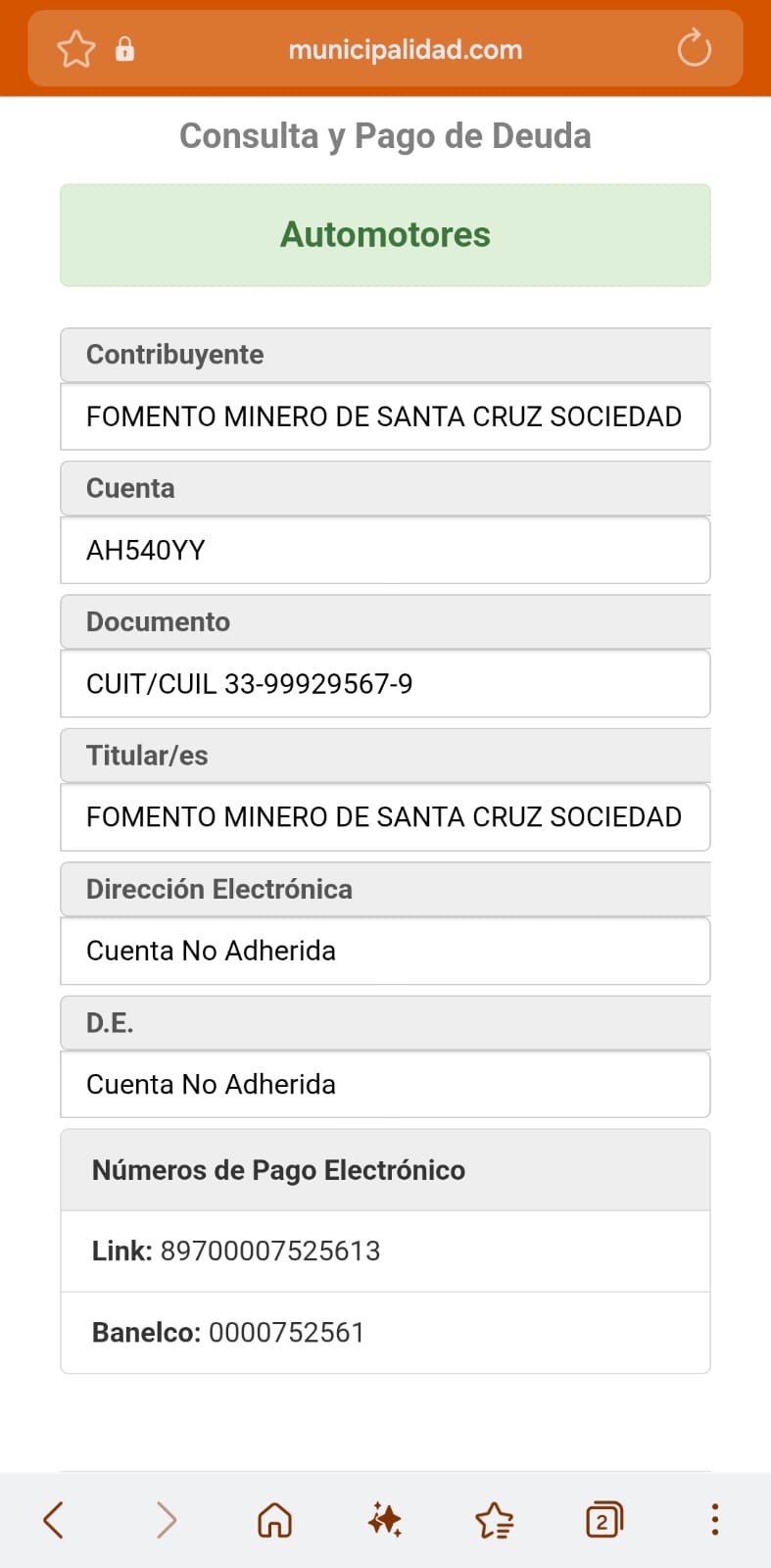Screen dimensions: 771x1568
Task: Tap the CUIT/CUIL document field
Action: point(385,684)
